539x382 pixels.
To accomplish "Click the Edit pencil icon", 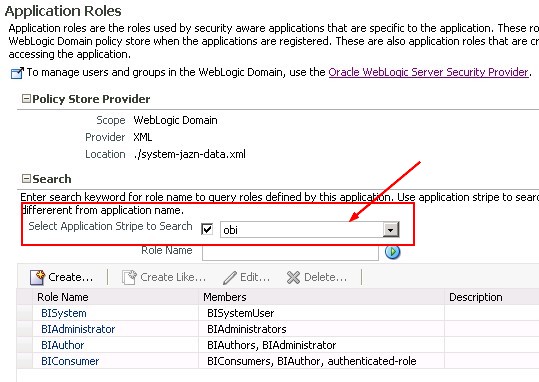I will (230, 278).
